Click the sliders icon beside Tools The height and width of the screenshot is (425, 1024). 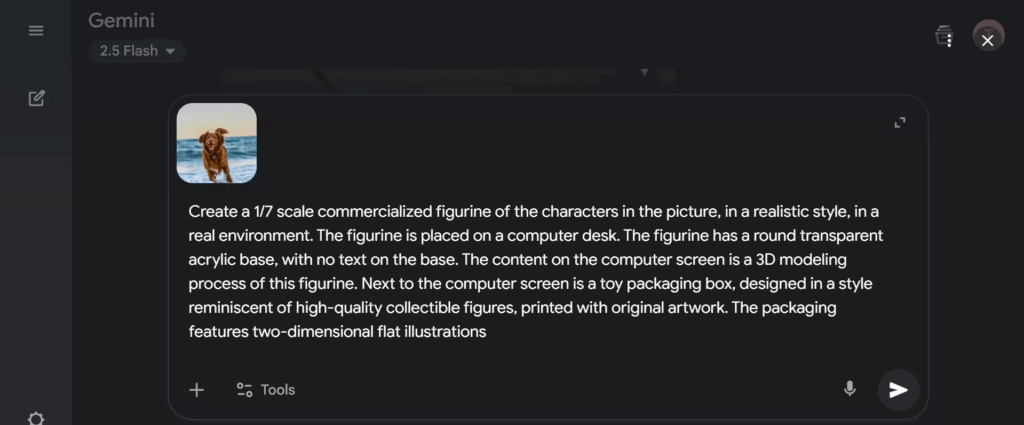pyautogui.click(x=244, y=390)
